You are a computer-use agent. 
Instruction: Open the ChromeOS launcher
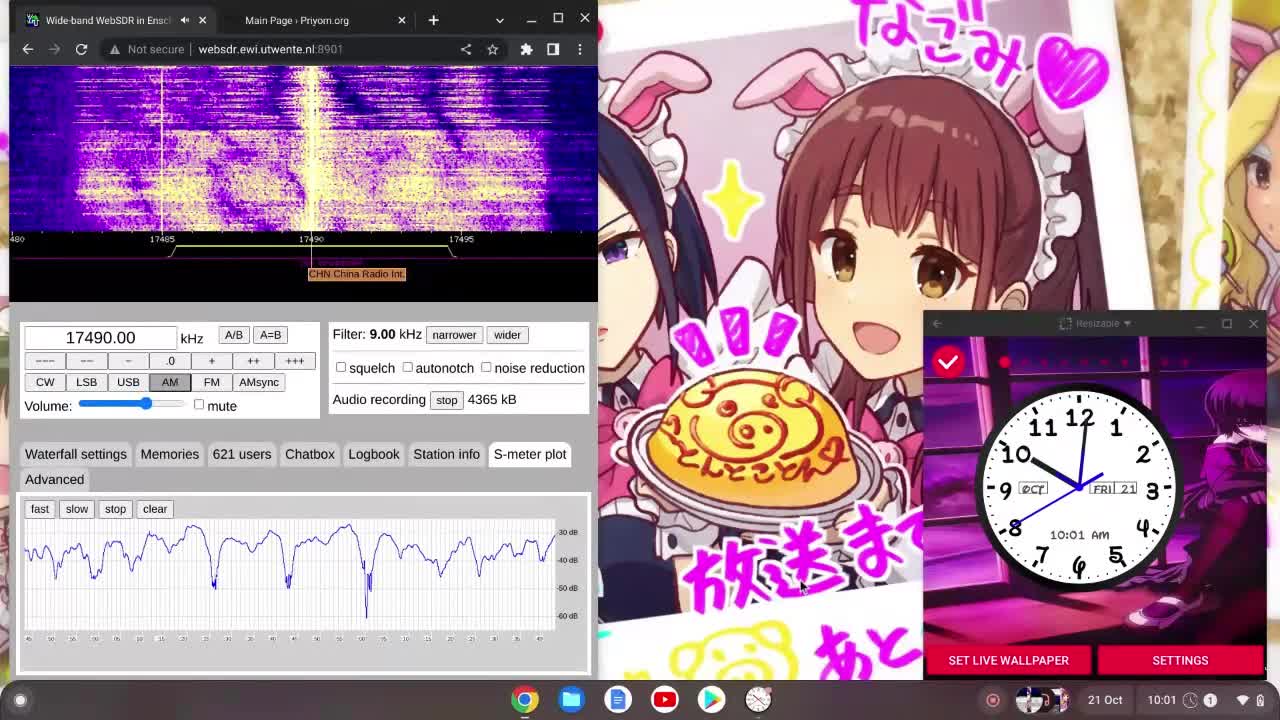[20, 700]
